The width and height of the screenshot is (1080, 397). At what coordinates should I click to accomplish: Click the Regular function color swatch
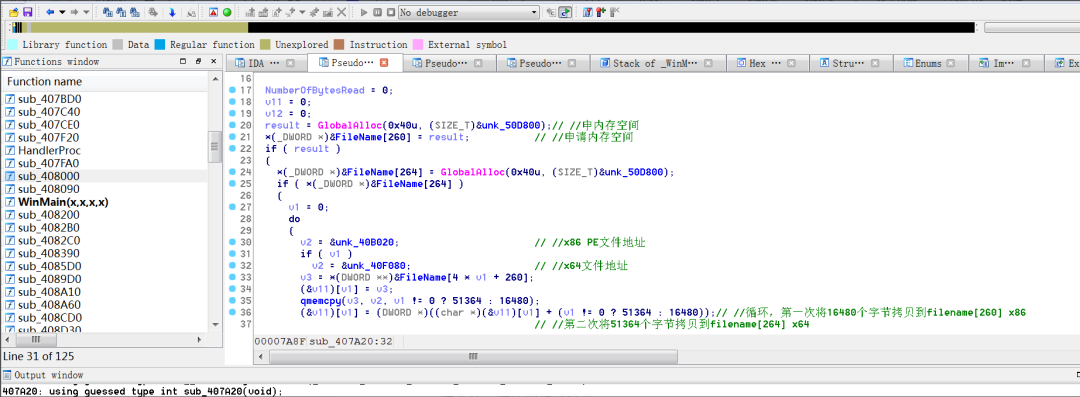(x=160, y=45)
